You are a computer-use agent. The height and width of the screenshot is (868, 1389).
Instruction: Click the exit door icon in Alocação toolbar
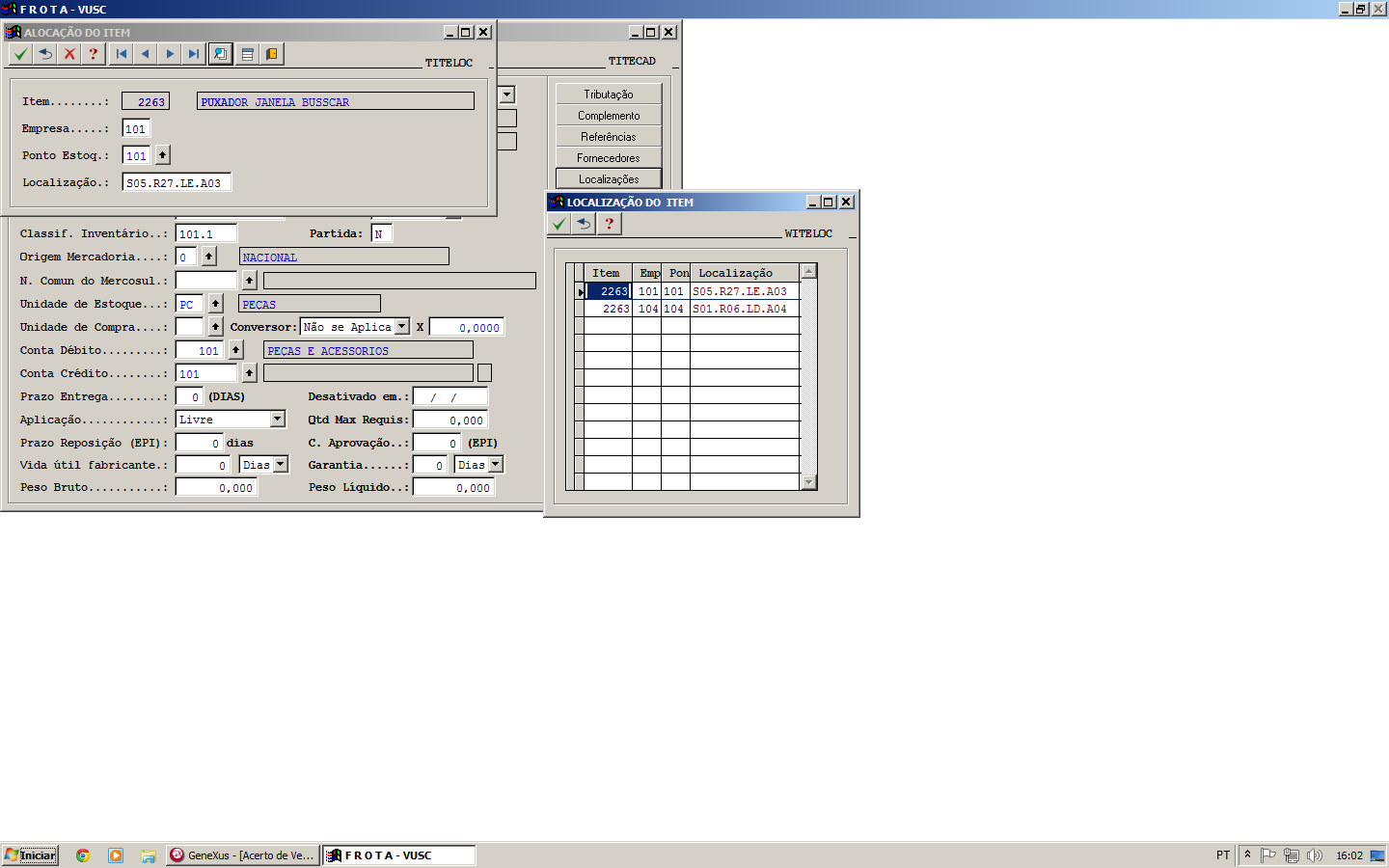[272, 54]
